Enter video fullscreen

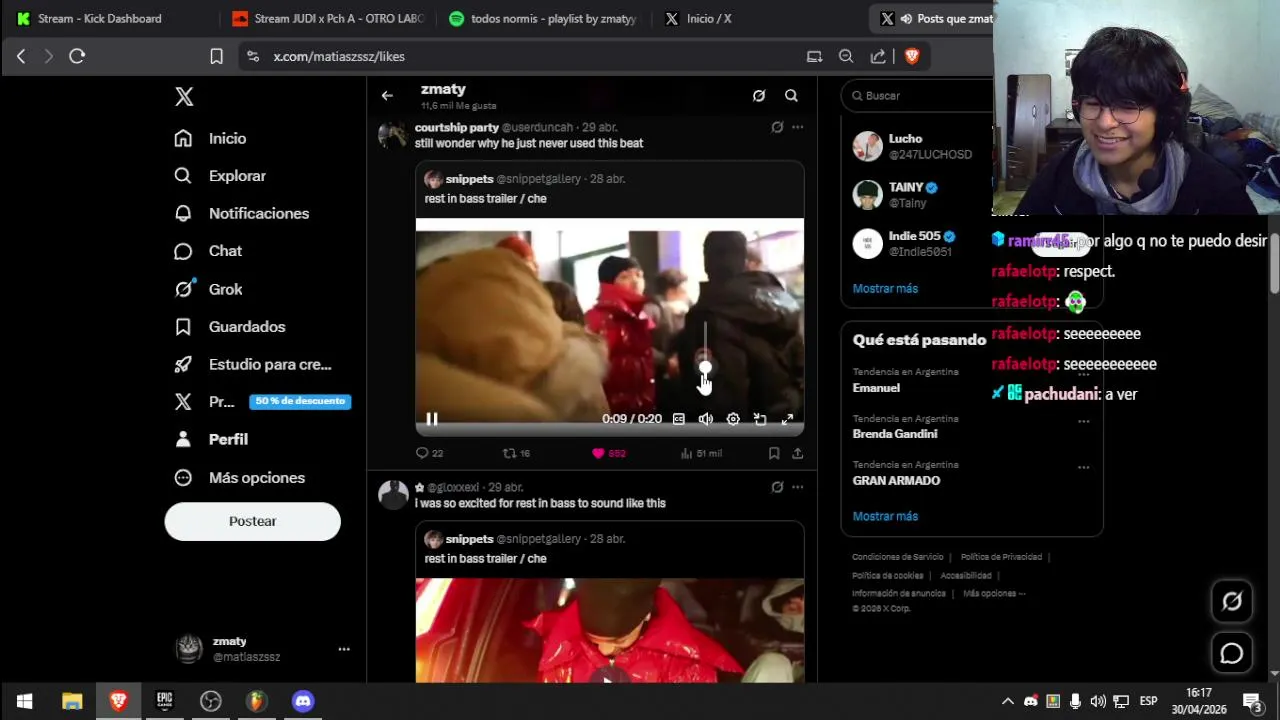tap(787, 419)
